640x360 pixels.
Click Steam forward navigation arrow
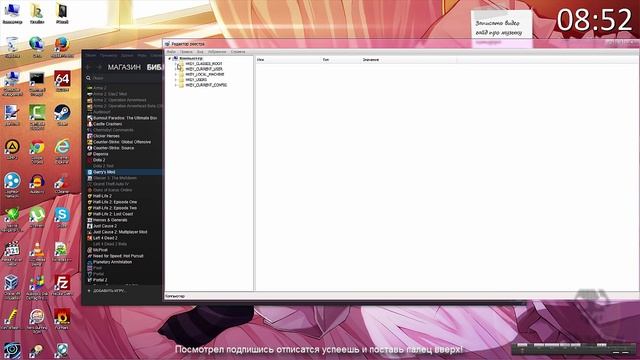(99, 67)
